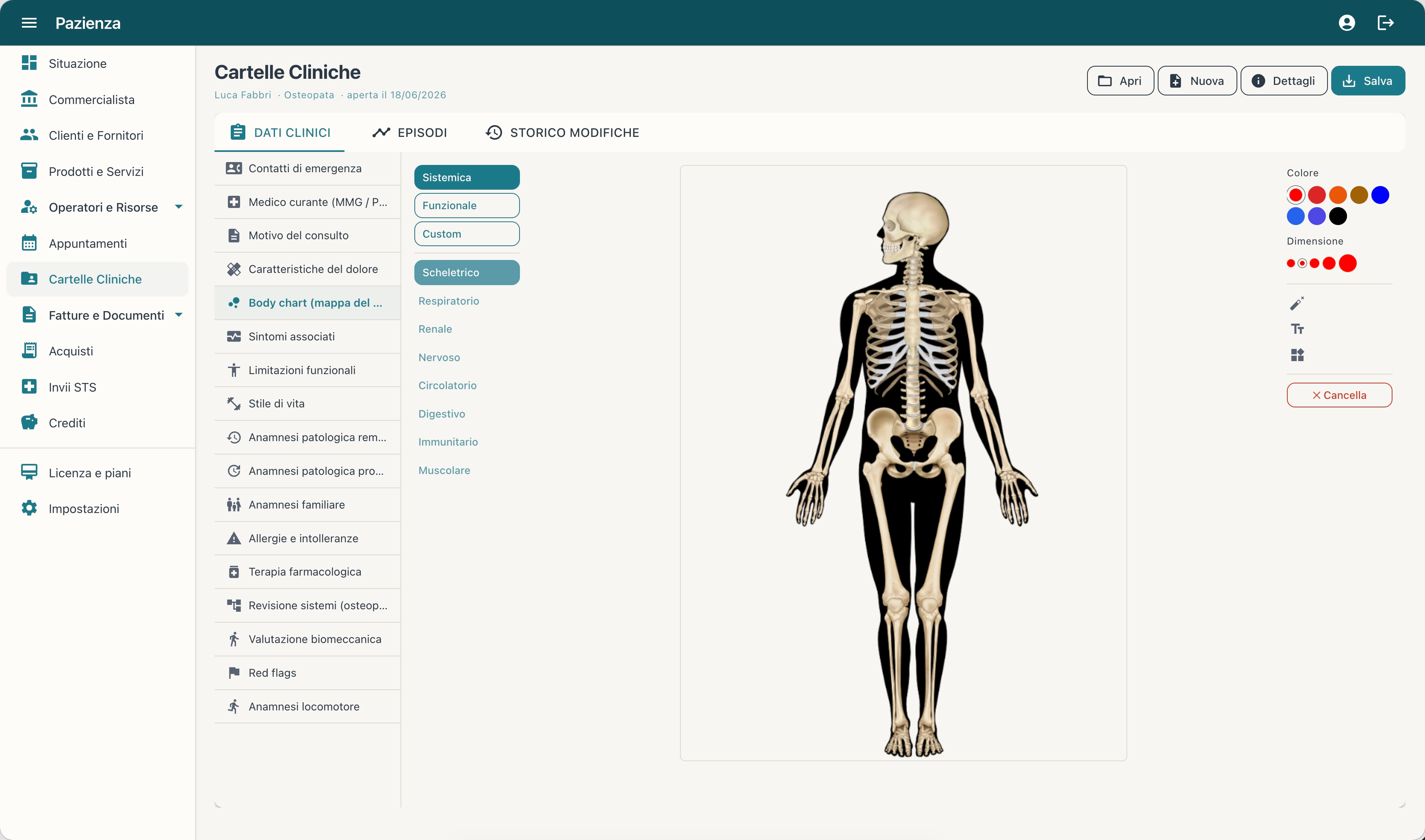The image size is (1425, 840).
Task: Select the shapes widget tool
Action: (x=1297, y=355)
